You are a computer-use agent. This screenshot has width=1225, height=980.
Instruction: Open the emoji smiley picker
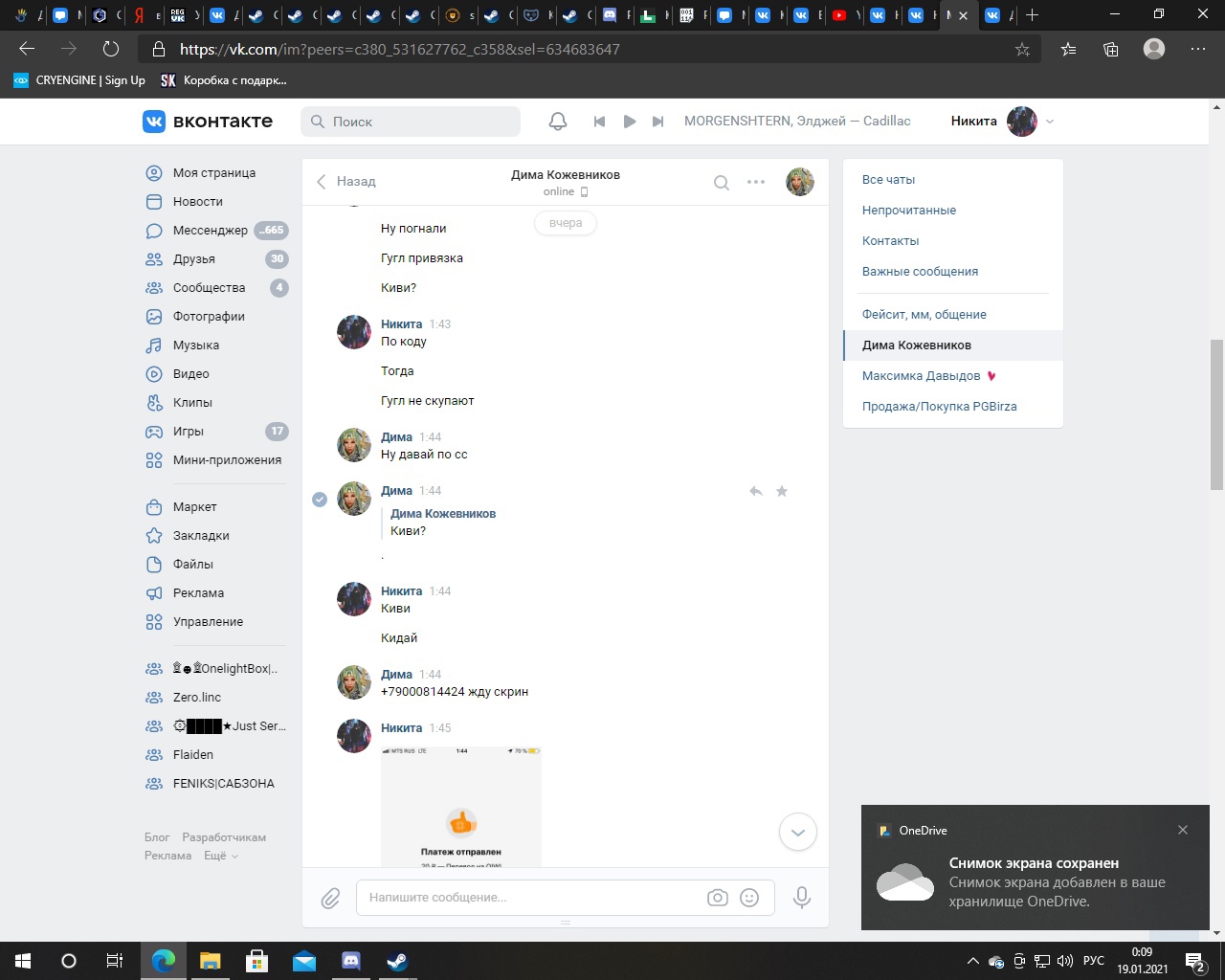749,898
